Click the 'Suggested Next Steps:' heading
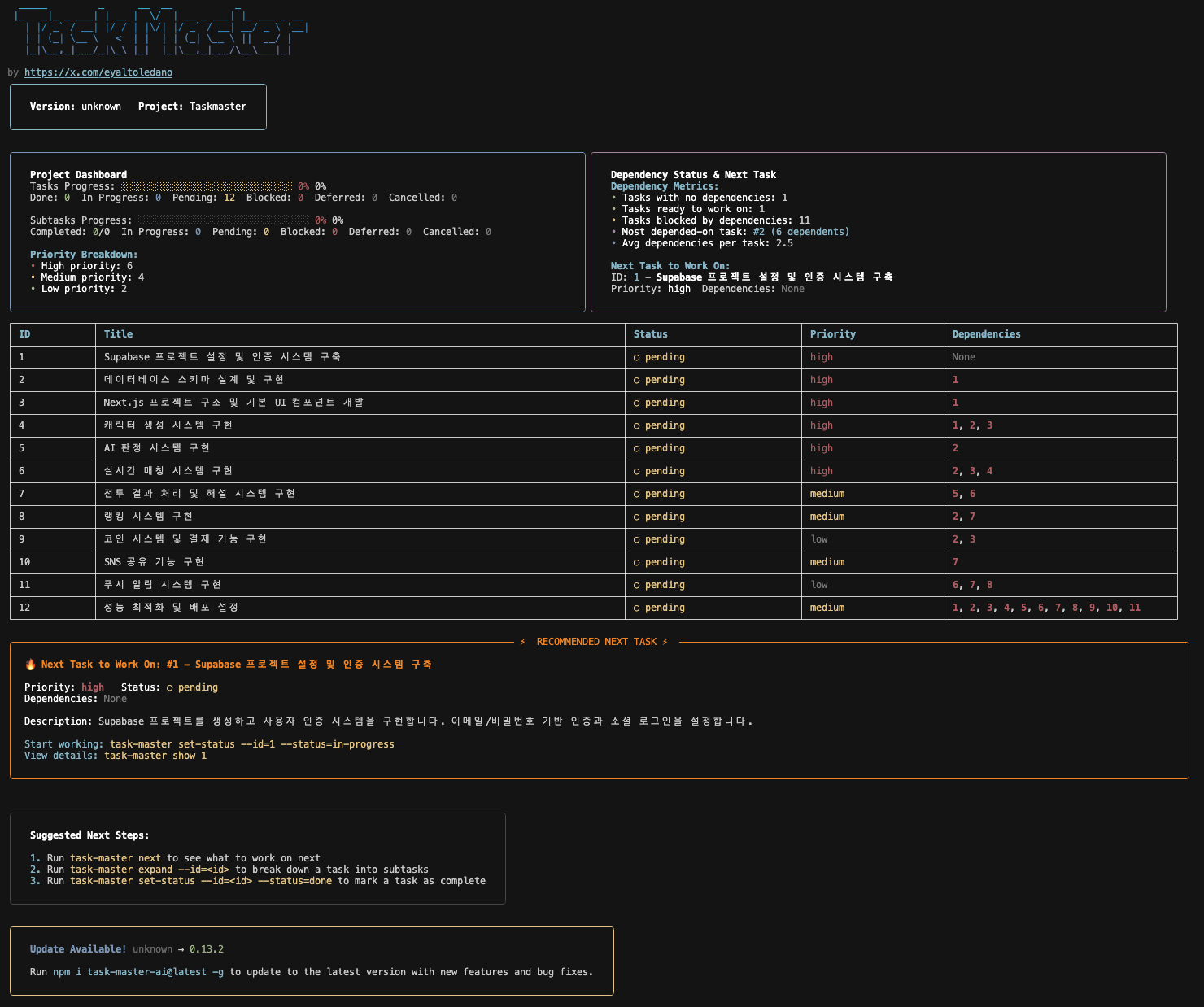 (x=89, y=835)
